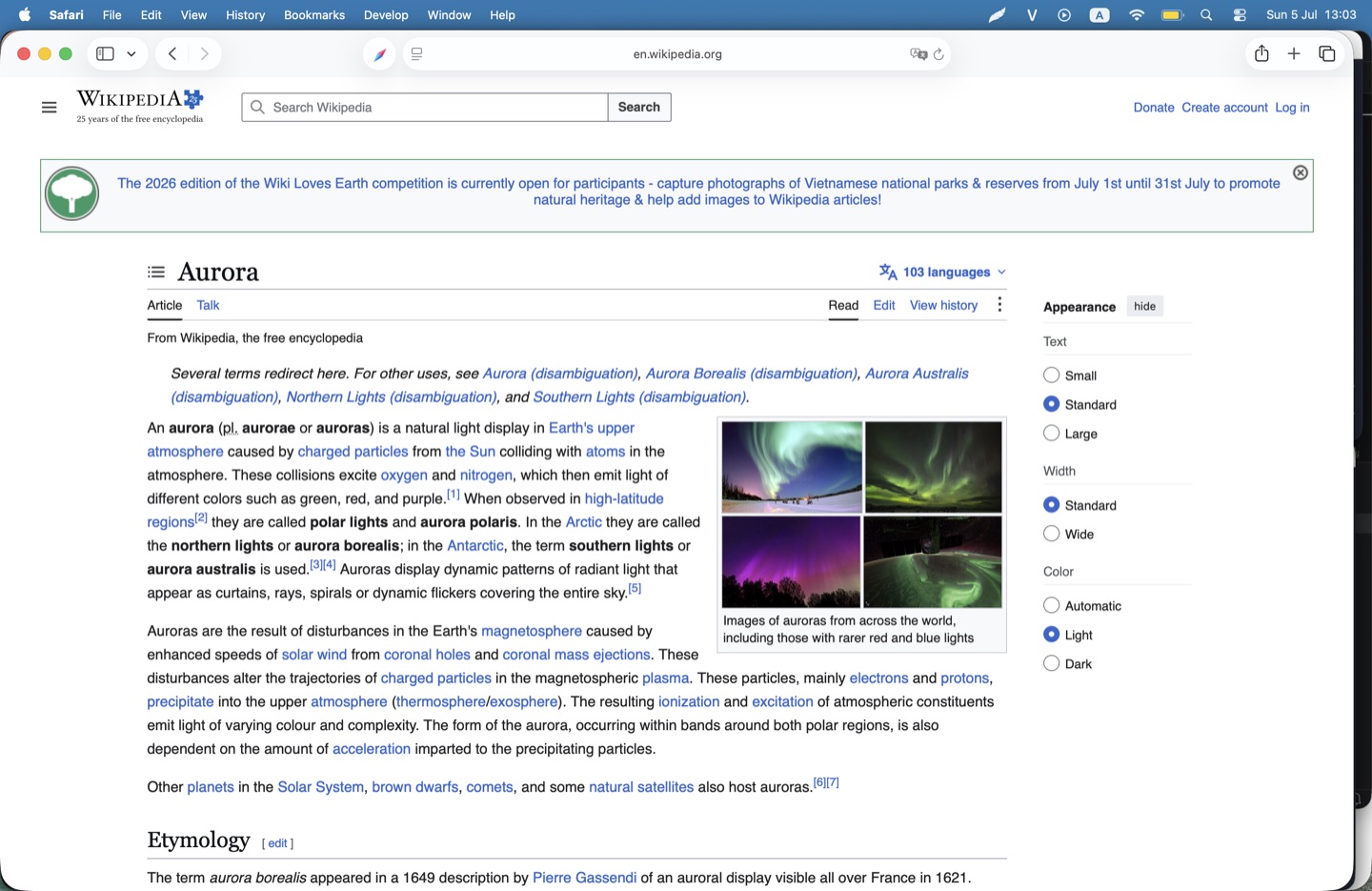Open the top-left green aurora thumbnail
1372x891 pixels.
(x=792, y=467)
